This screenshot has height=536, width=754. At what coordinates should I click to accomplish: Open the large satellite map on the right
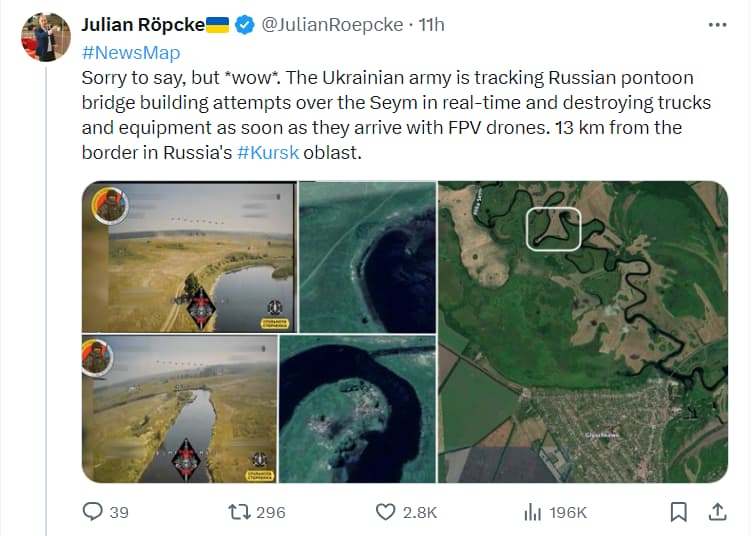[x=583, y=332]
